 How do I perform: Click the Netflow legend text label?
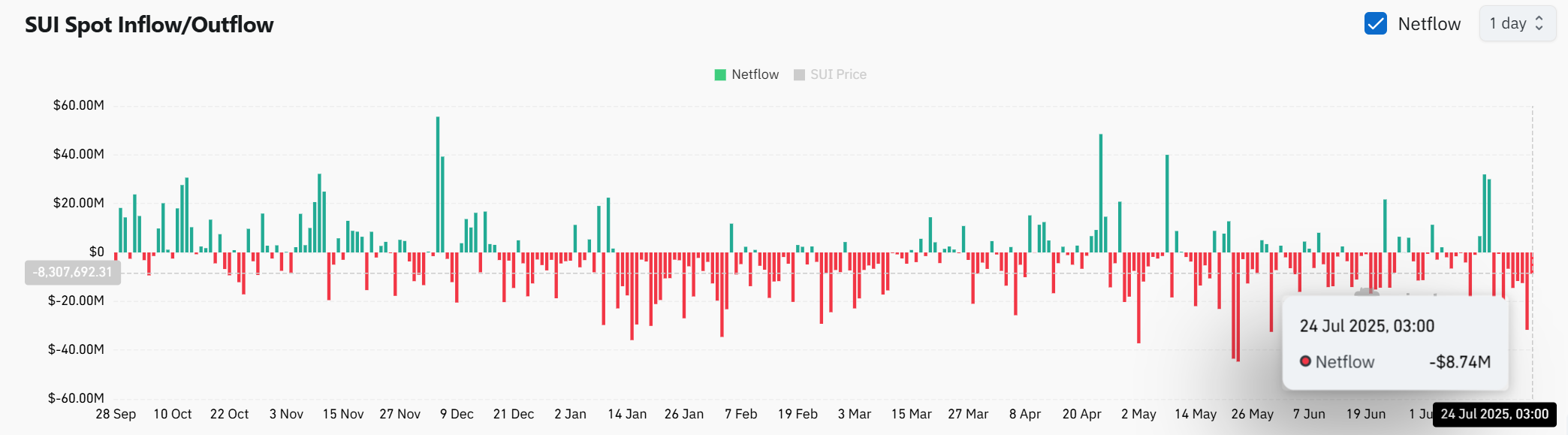(x=755, y=74)
